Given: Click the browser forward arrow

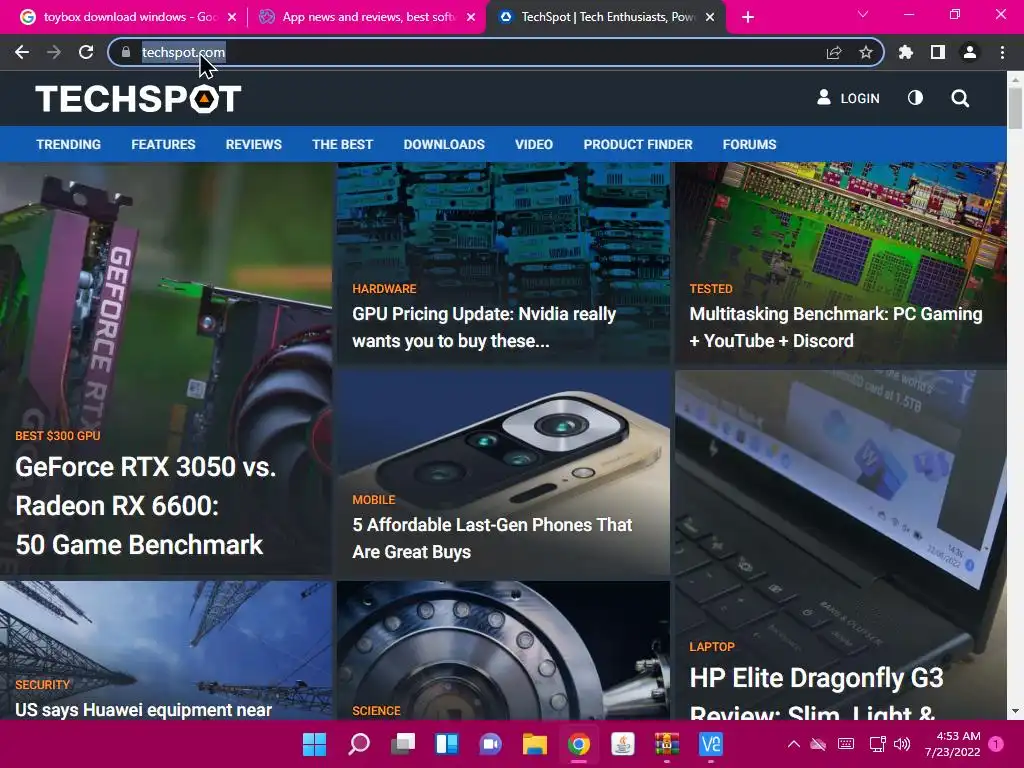Looking at the screenshot, I should [x=54, y=52].
